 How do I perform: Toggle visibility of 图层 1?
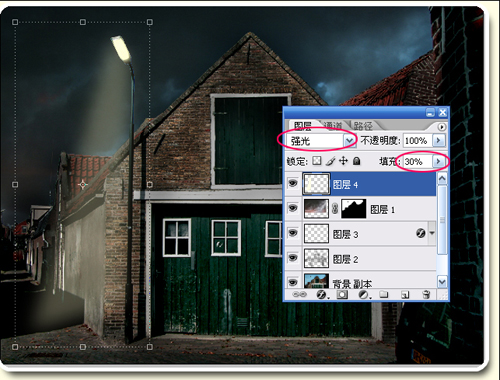click(293, 208)
